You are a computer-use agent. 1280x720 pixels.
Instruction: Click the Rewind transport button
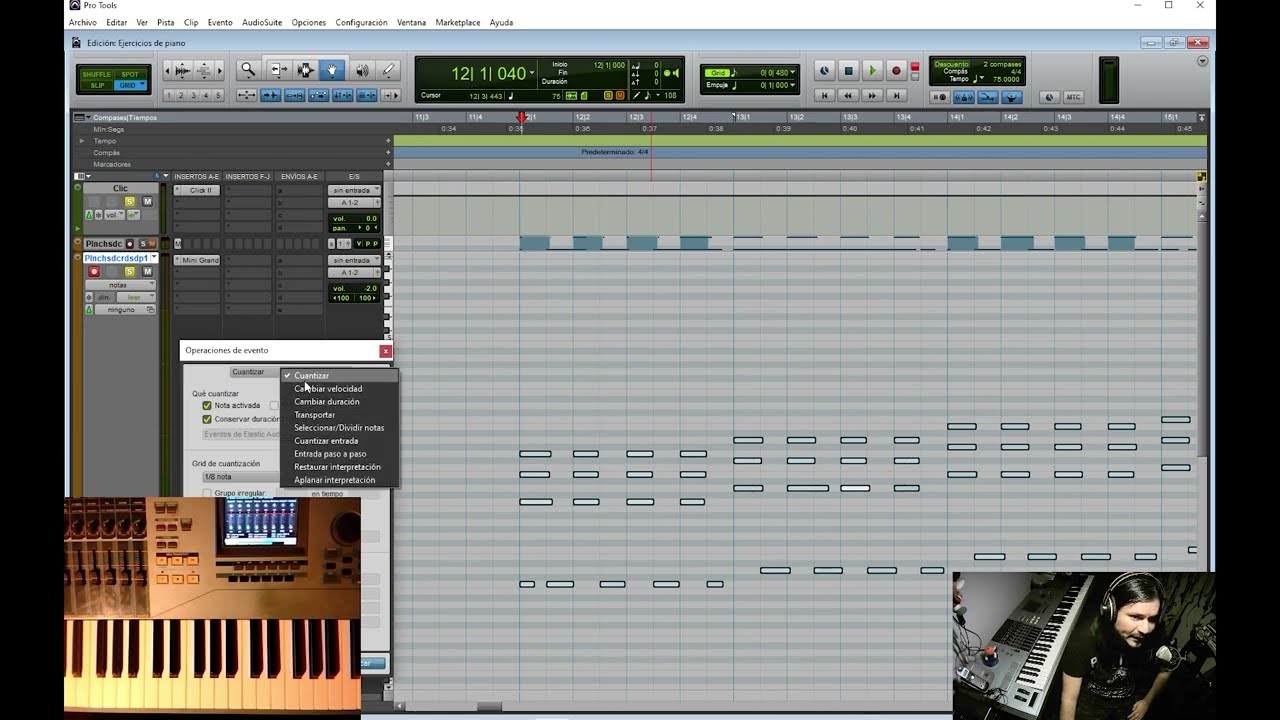pyautogui.click(x=848, y=96)
